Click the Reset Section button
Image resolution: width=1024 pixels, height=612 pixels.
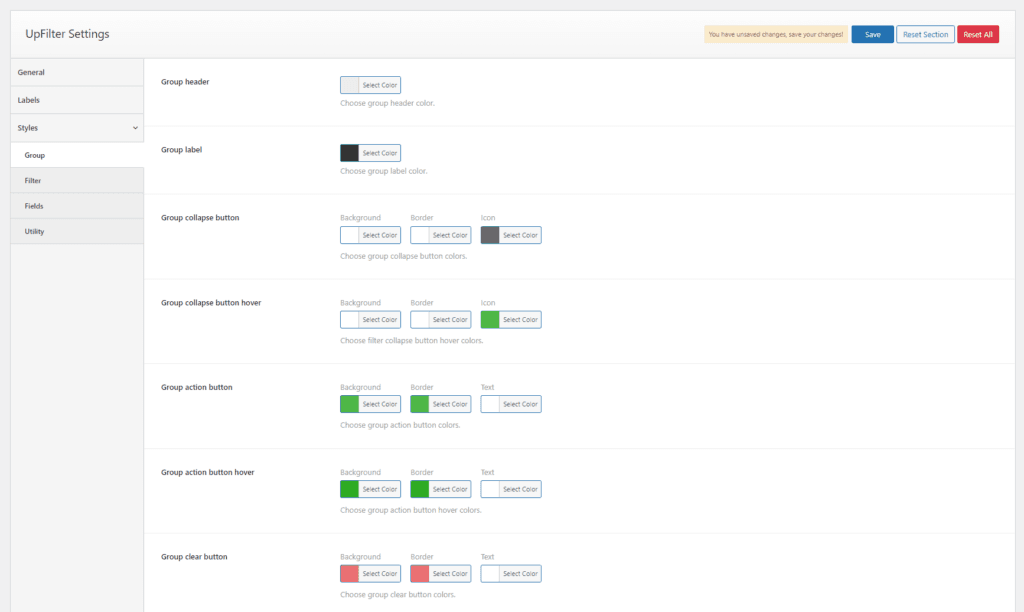[x=925, y=34]
